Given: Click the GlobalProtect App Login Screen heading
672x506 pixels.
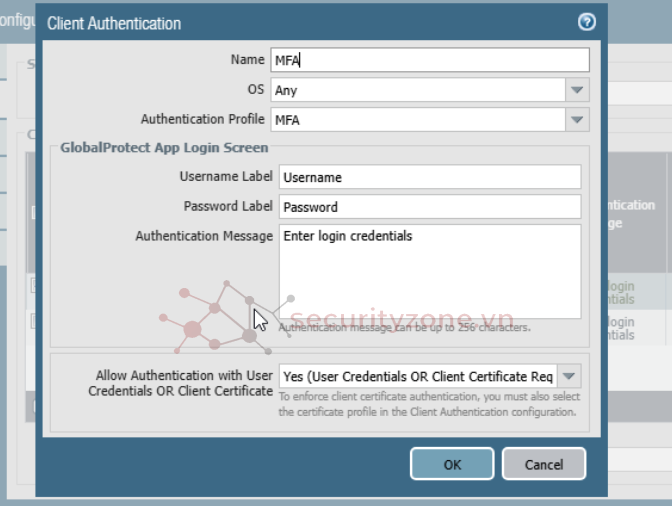Looking at the screenshot, I should point(164,148).
